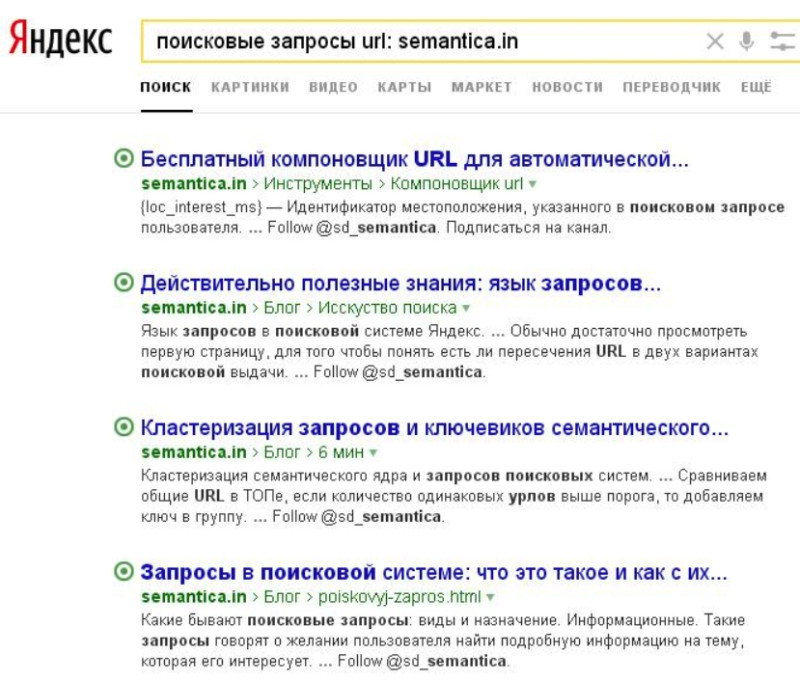This screenshot has width=800, height=681.
Task: Switch to the ВИДЕО tab
Action: (333, 87)
